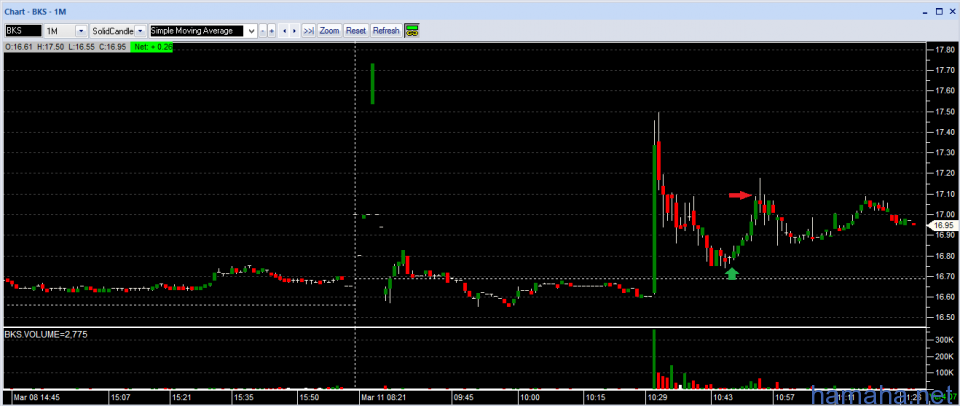This screenshot has height=406, width=960.
Task: Open the SolidCandle chart style dropdown
Action: click(x=140, y=31)
